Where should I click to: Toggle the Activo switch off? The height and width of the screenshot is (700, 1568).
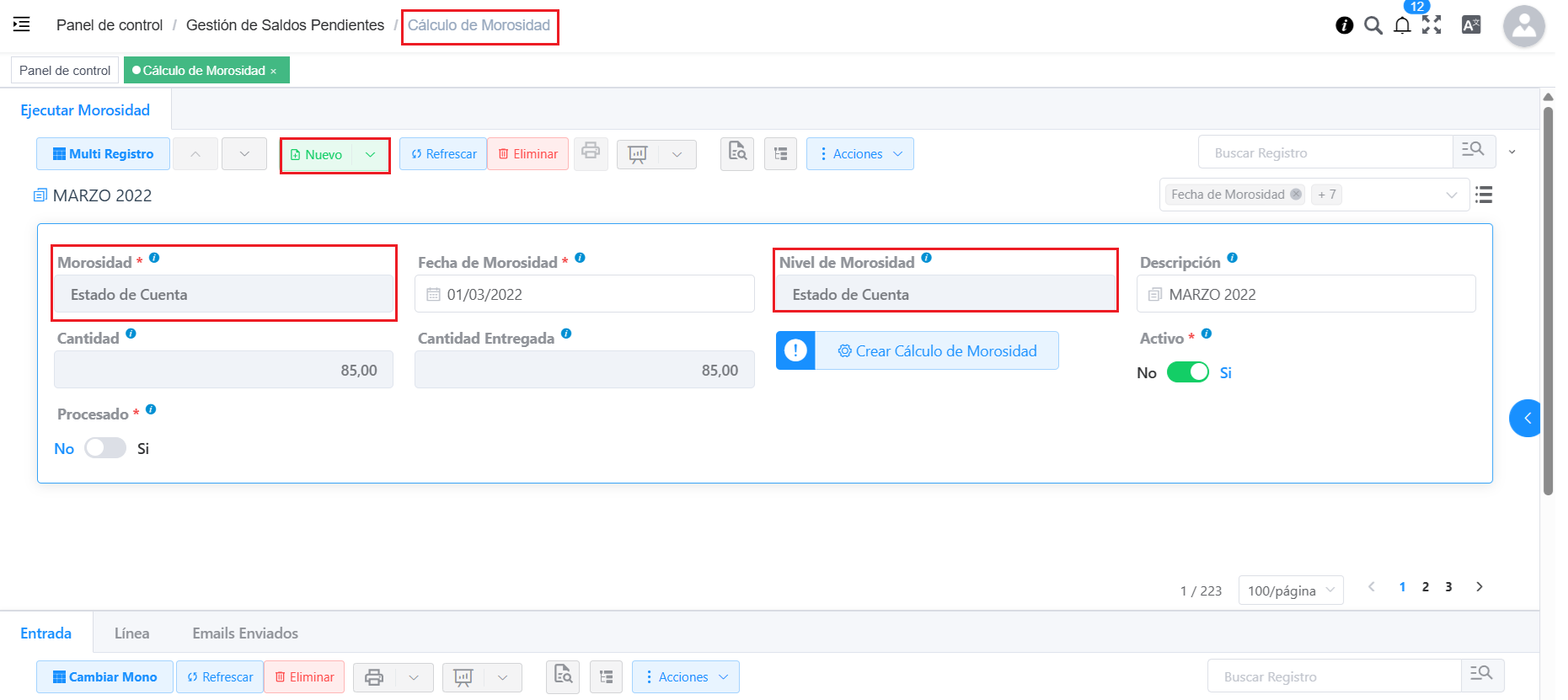pos(1187,372)
